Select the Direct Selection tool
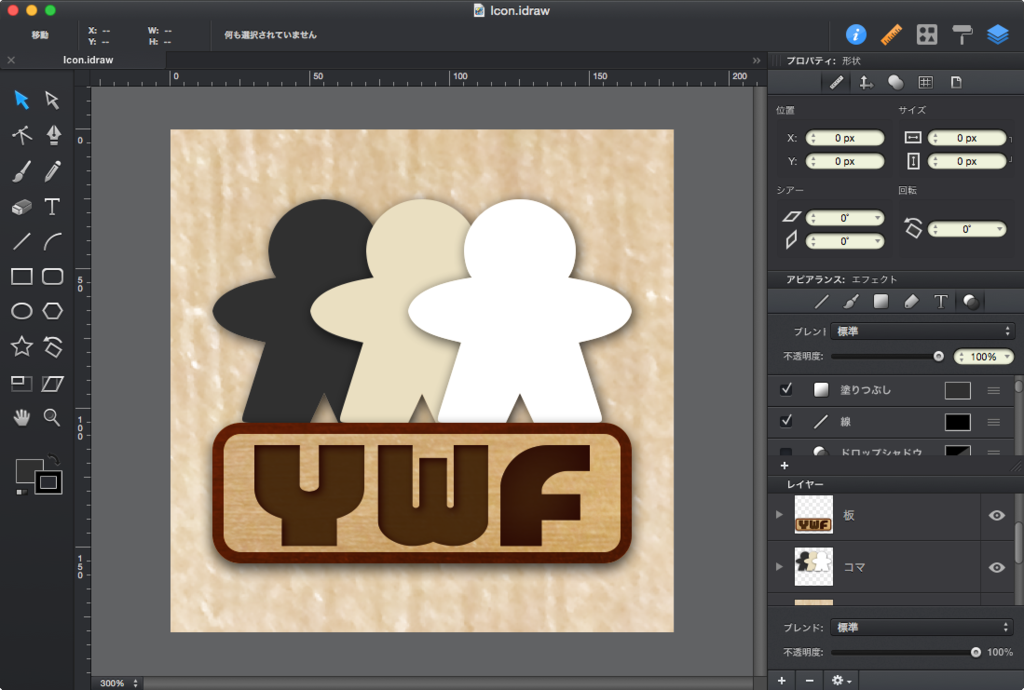 tap(52, 100)
